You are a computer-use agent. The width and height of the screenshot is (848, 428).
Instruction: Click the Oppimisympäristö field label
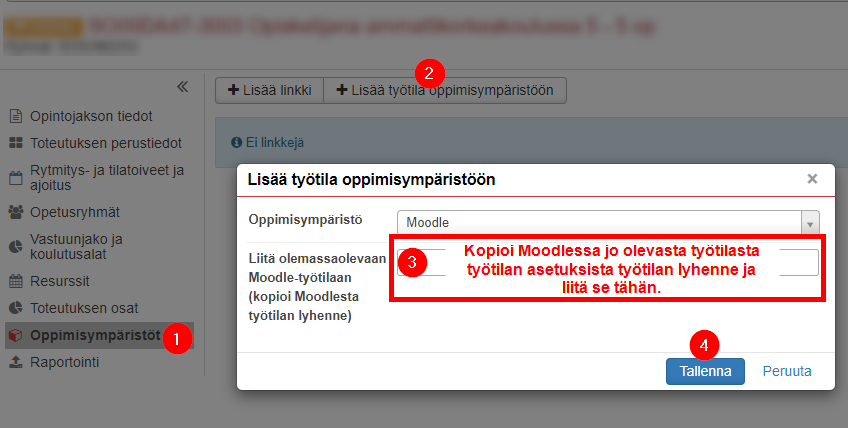[305, 220]
